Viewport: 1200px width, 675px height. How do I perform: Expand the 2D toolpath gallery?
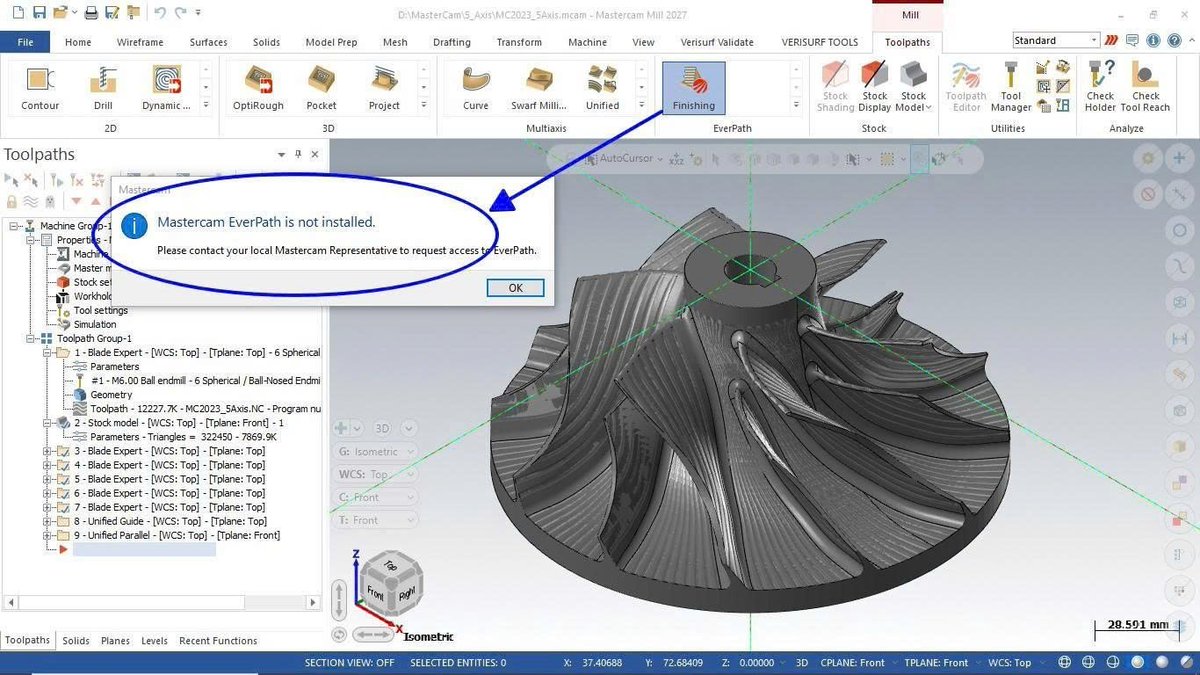tap(206, 105)
